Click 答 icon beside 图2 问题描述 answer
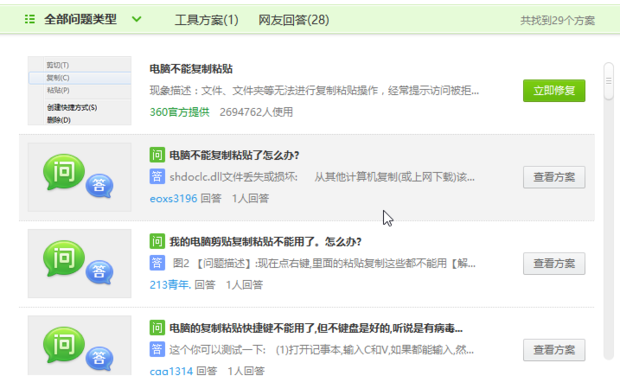 point(157,263)
